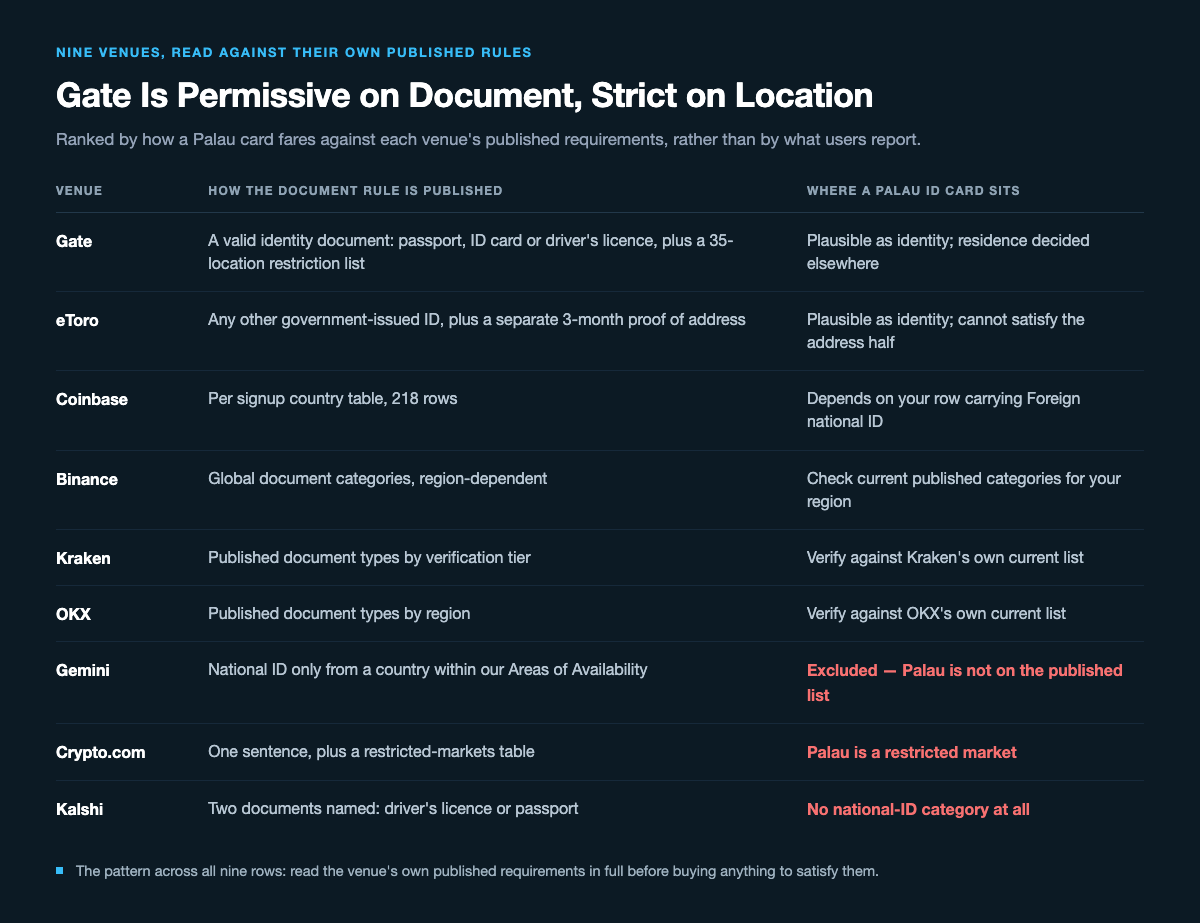
Task: Click red 'Palau is a restricted market' text
Action: point(912,752)
